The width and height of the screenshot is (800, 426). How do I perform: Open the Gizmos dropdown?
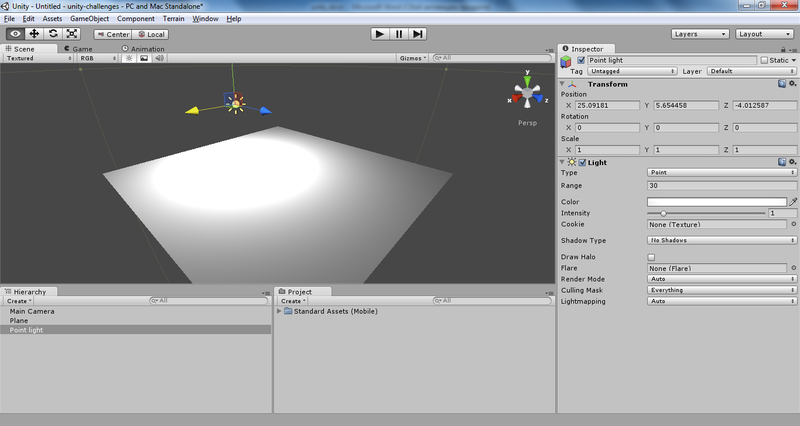412,58
